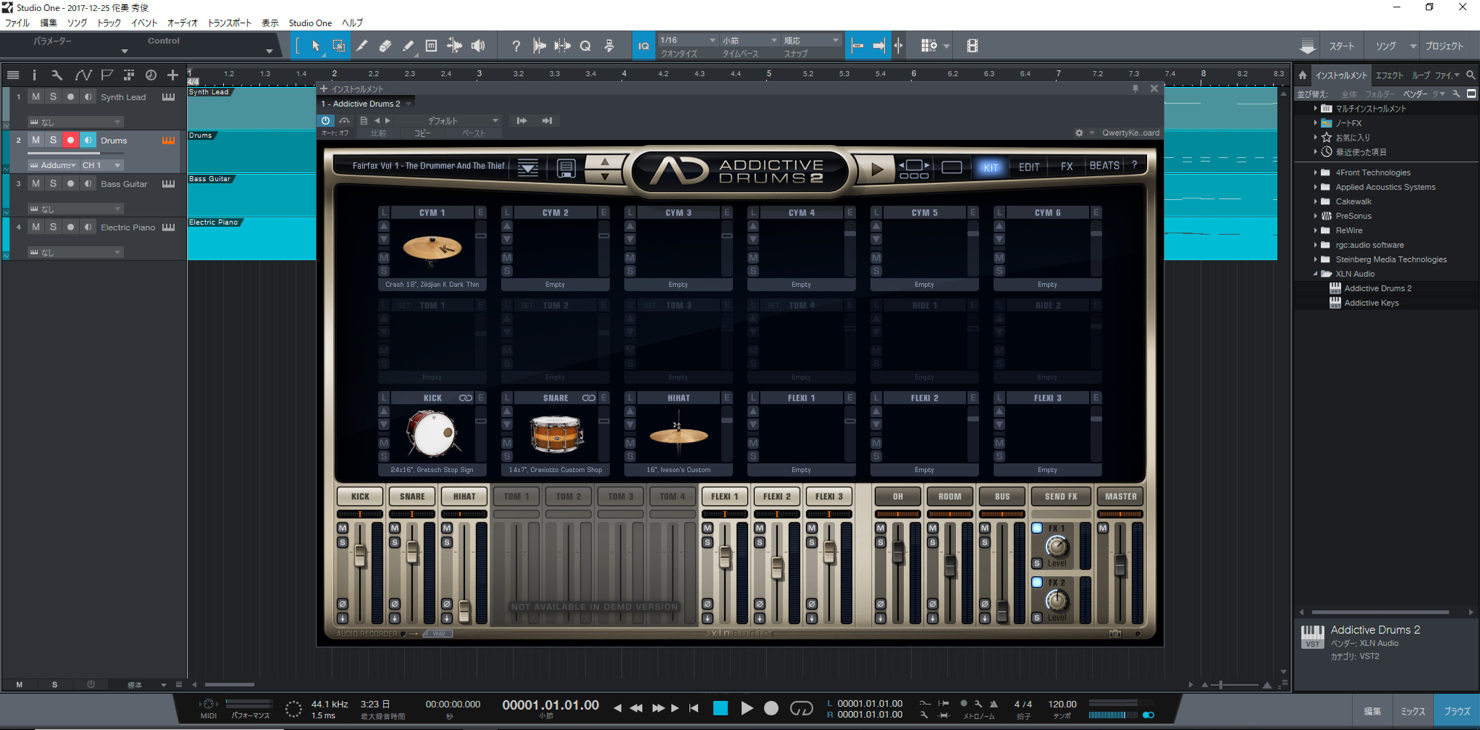1480x730 pixels.
Task: Click the add tracks plus icon
Action: [x=173, y=75]
